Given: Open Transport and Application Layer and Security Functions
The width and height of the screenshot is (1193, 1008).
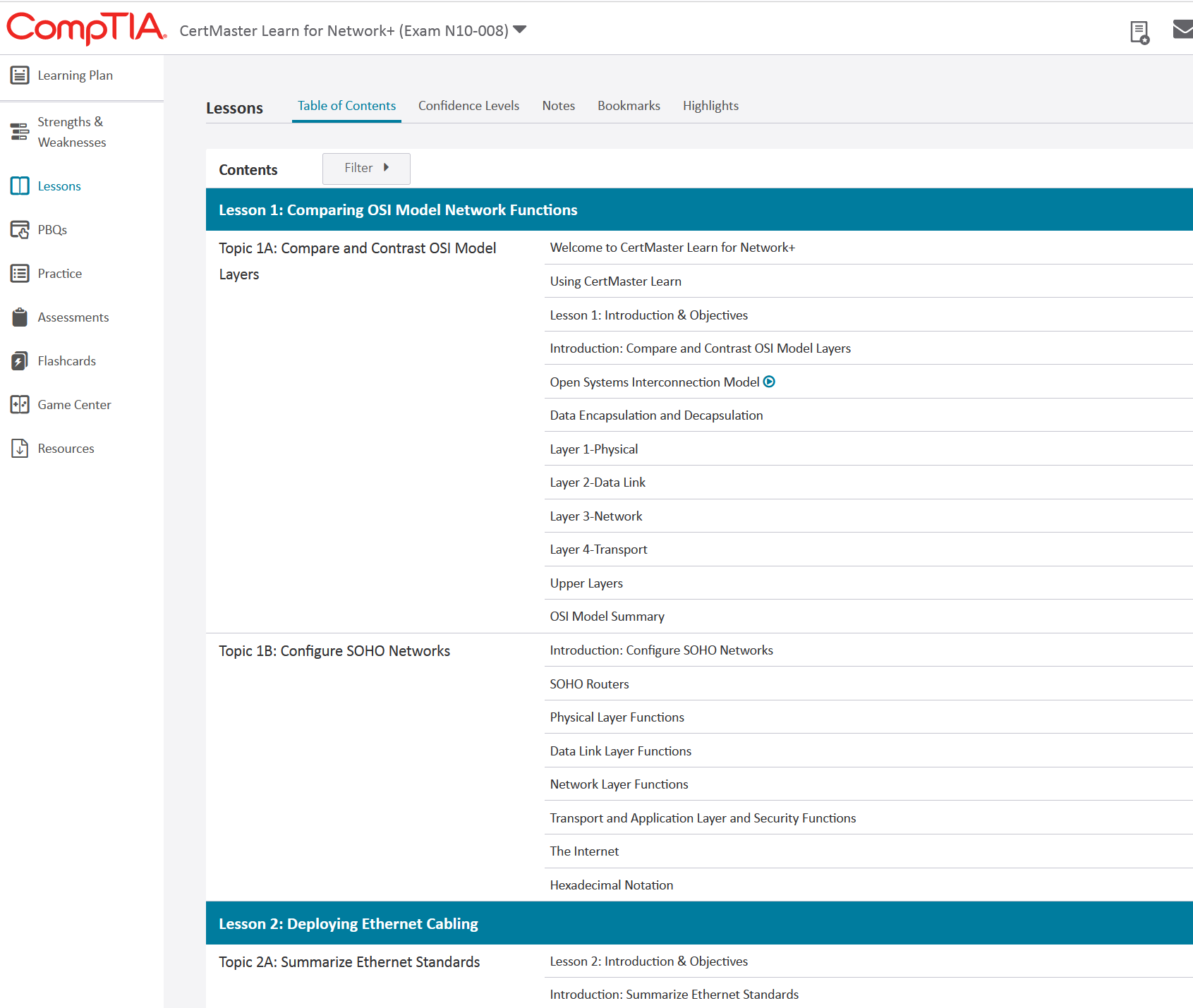Looking at the screenshot, I should click(703, 818).
